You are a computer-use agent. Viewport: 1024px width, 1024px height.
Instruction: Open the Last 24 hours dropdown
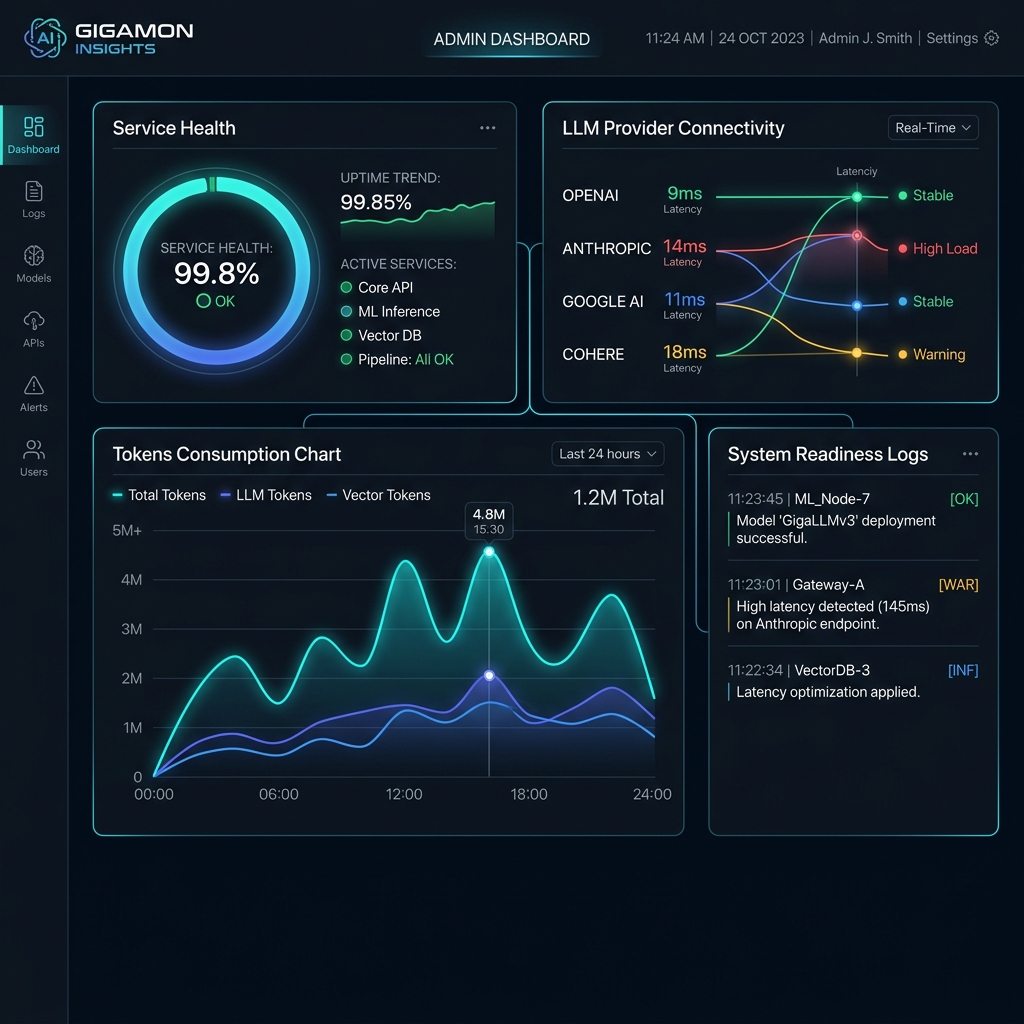(607, 454)
